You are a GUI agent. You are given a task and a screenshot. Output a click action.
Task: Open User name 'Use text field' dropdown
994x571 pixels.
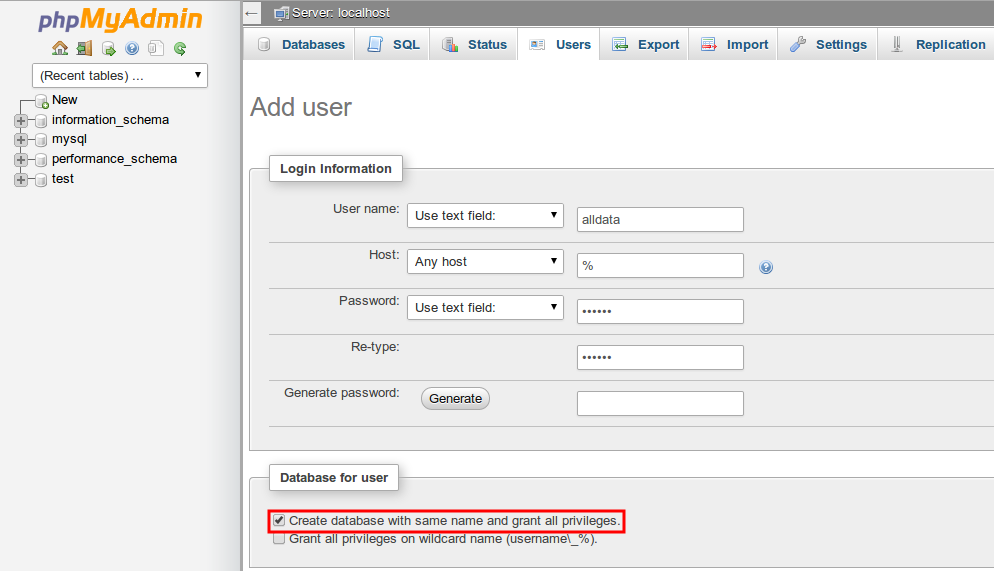click(x=485, y=215)
